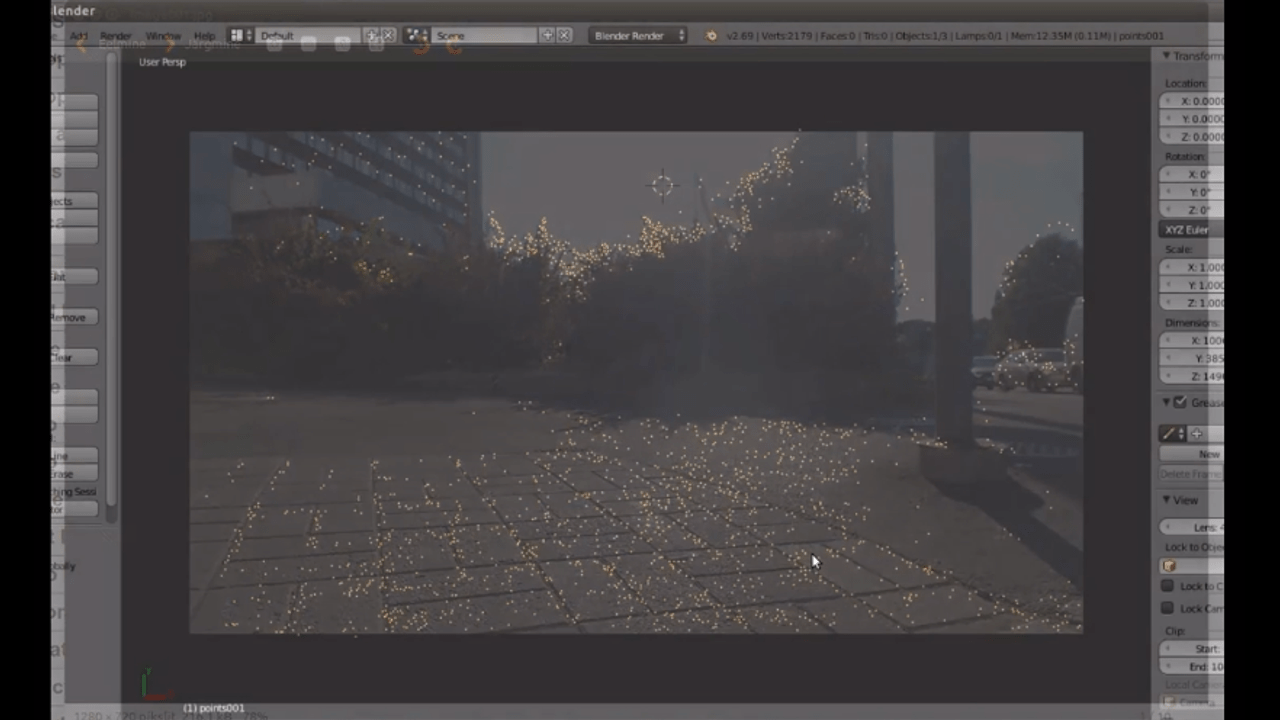Open the Render menu
The height and width of the screenshot is (720, 1280).
(x=115, y=36)
